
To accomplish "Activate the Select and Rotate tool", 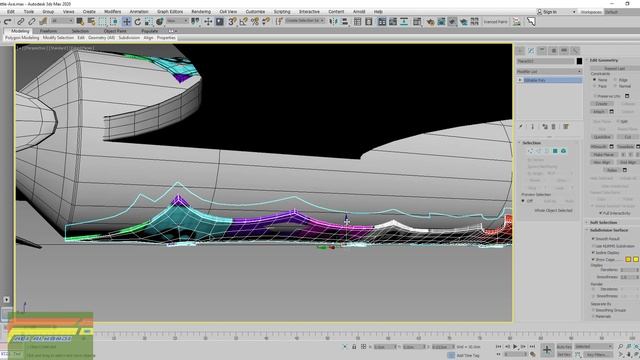I will pos(138,22).
